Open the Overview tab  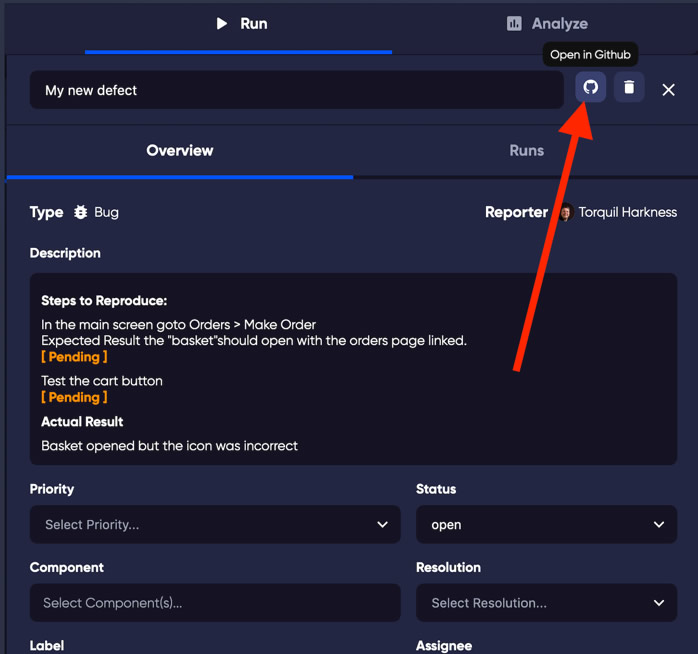point(180,150)
